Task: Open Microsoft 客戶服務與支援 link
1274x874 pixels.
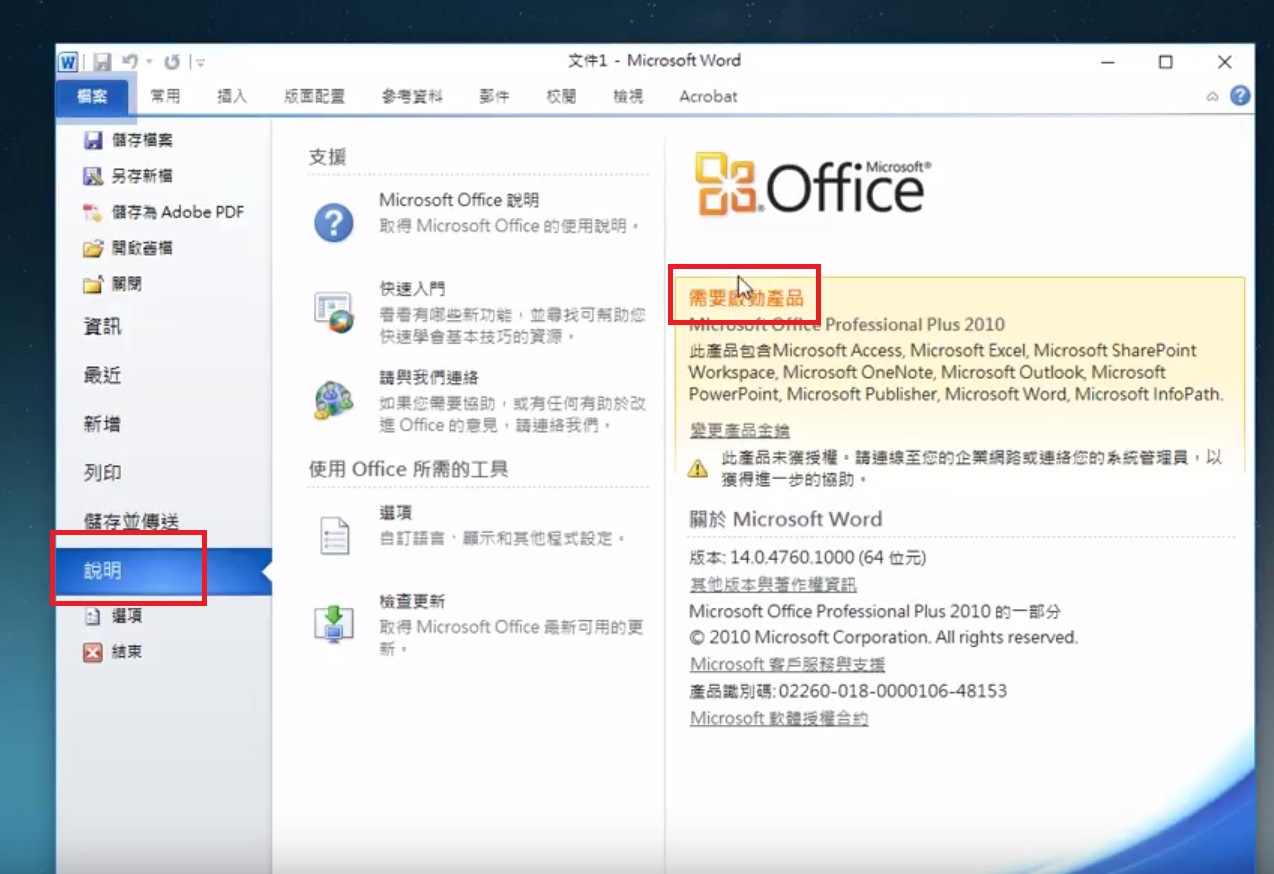Action: pyautogui.click(x=787, y=664)
